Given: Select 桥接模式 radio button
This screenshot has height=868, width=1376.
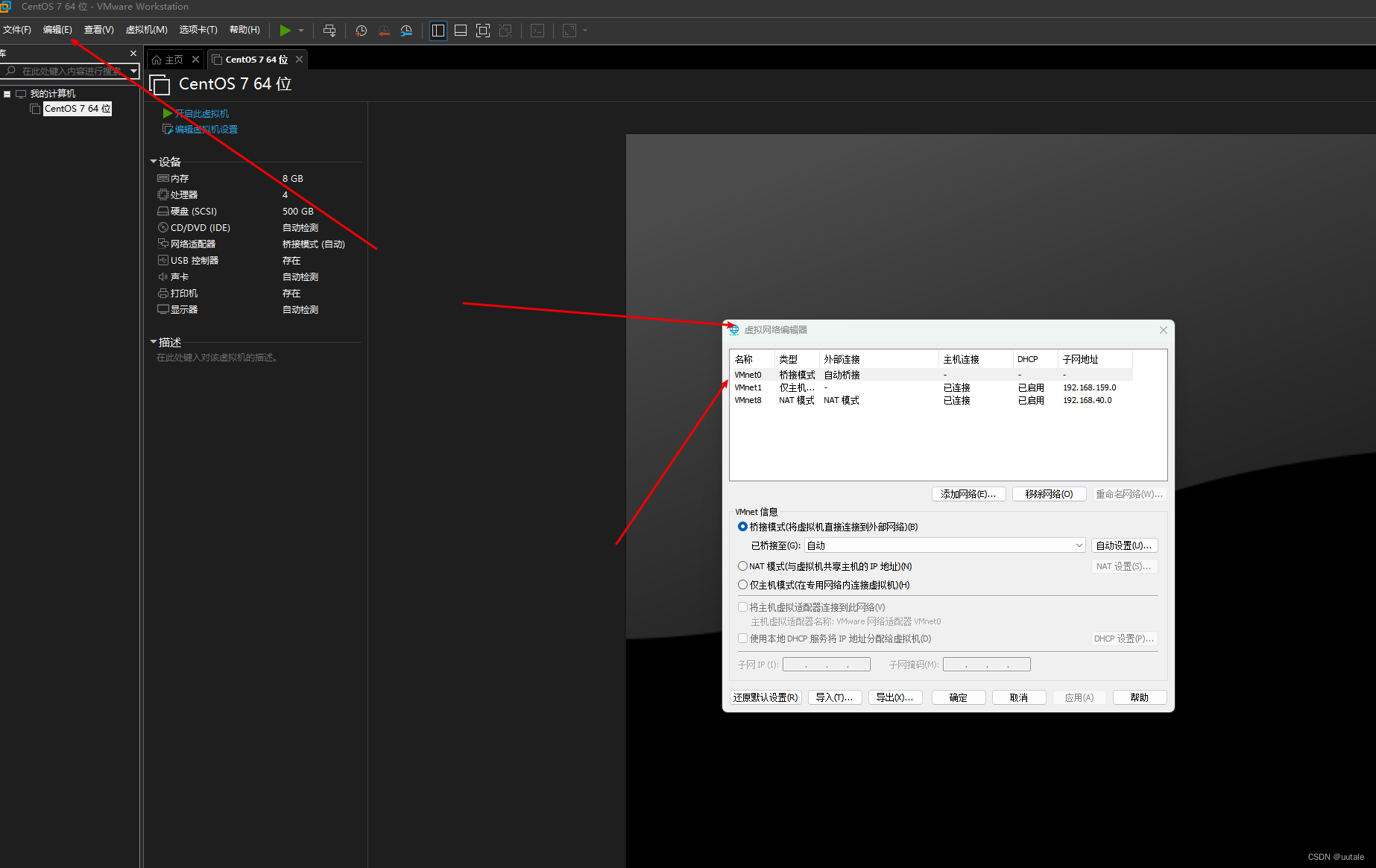Looking at the screenshot, I should 742,527.
